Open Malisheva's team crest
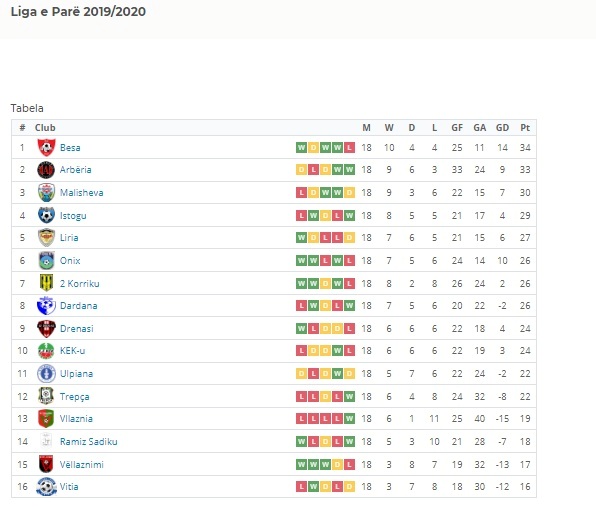The image size is (596, 507). [46, 192]
